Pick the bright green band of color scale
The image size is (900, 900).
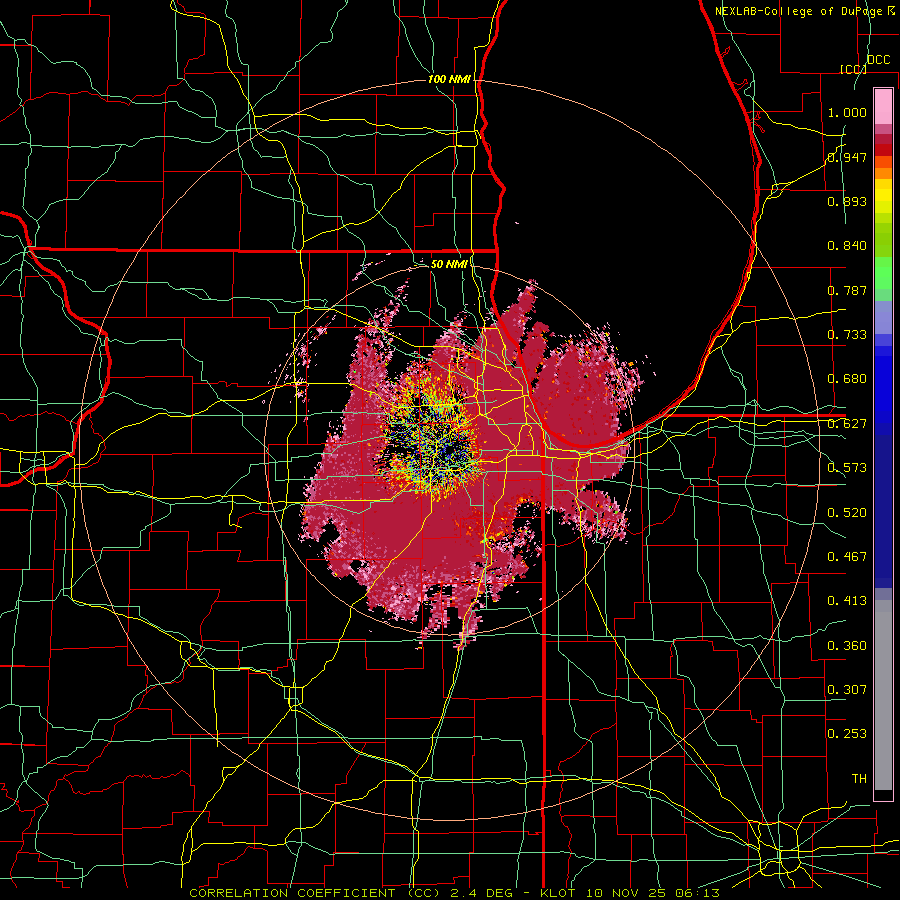[x=883, y=273]
